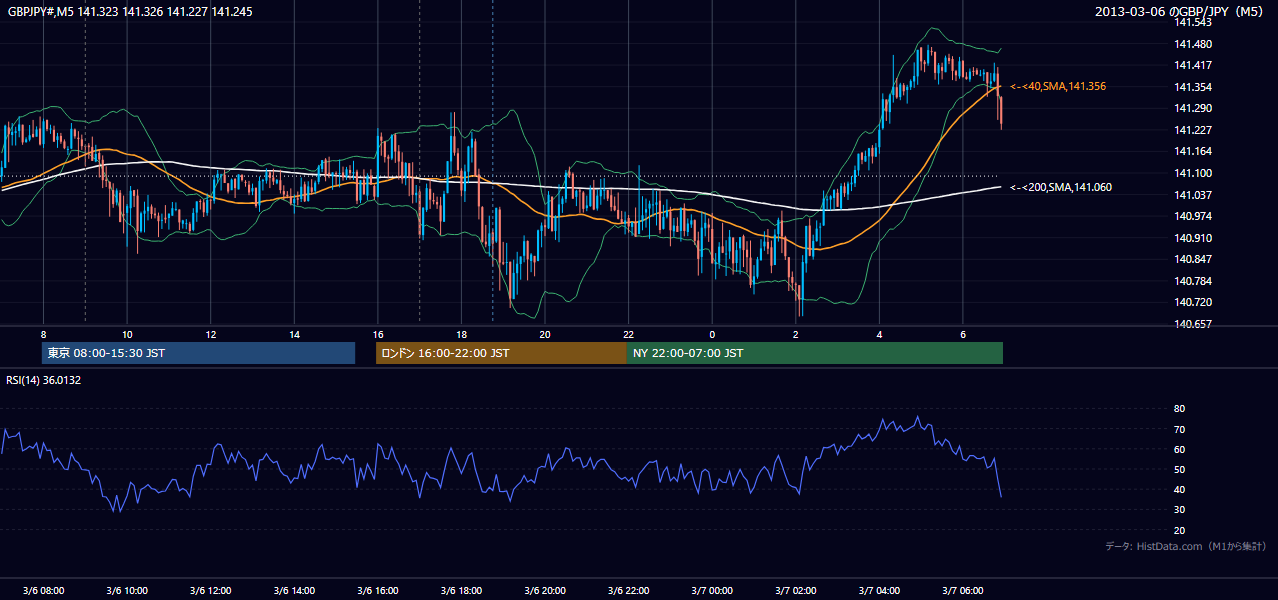Click the 3/6 20:00 date label
Image resolution: width=1278 pixels, height=600 pixels.
[x=545, y=591]
